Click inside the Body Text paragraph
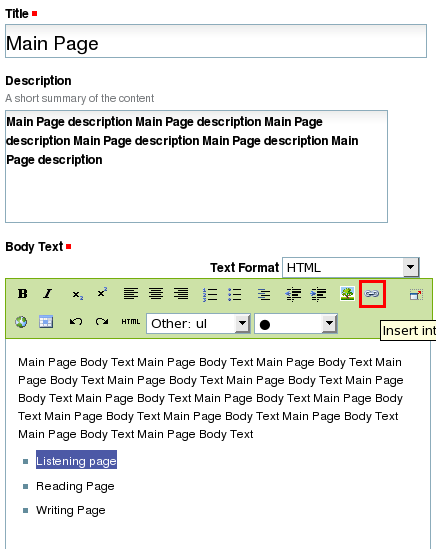The image size is (436, 549). tap(210, 398)
